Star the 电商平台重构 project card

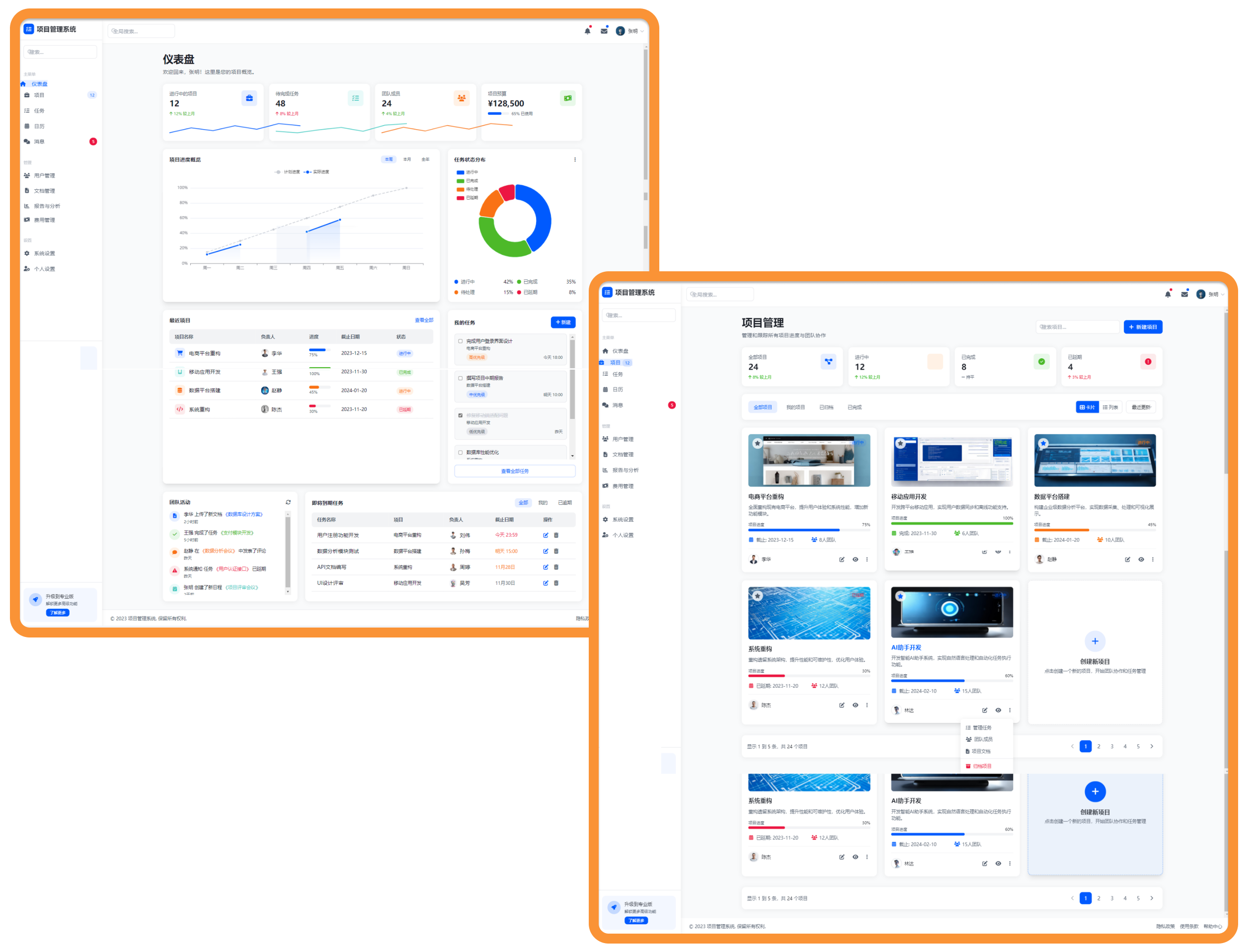[x=757, y=443]
